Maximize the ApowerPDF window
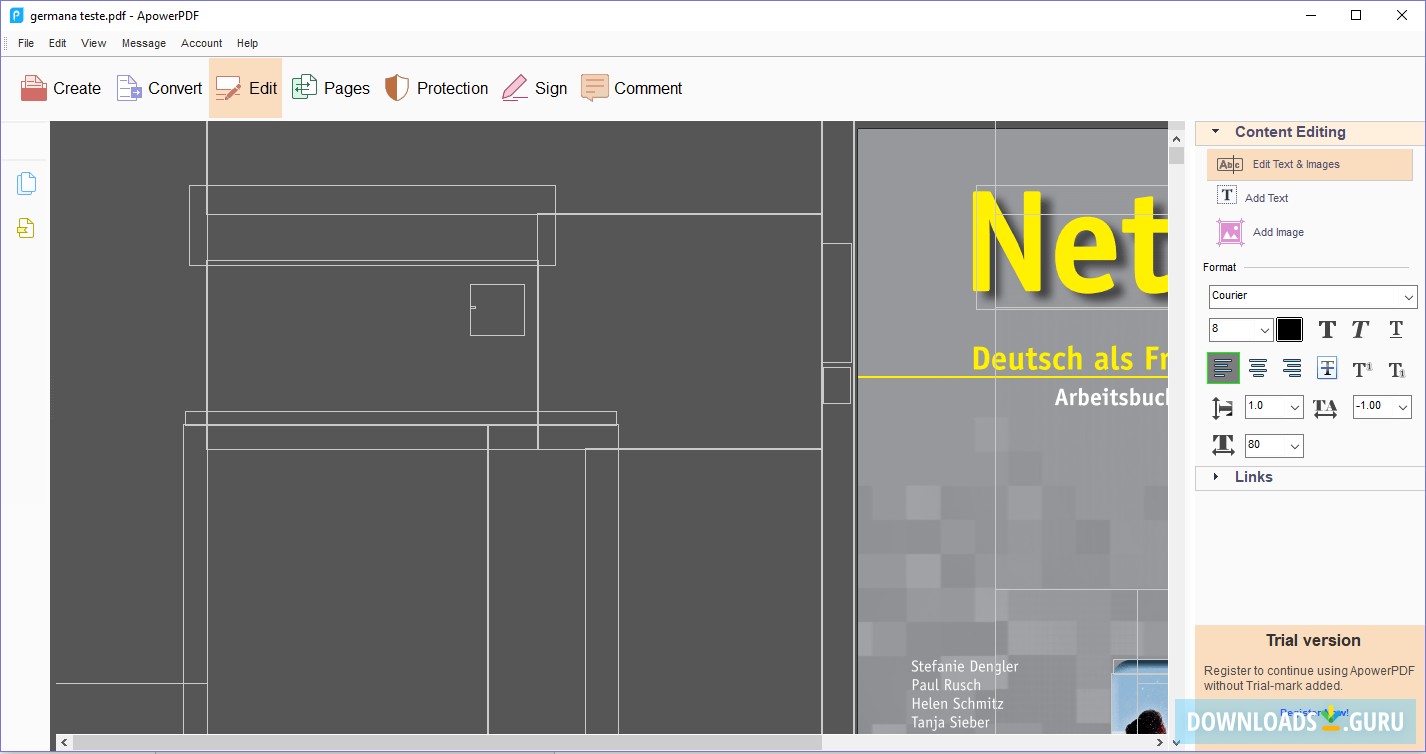 coord(1356,15)
